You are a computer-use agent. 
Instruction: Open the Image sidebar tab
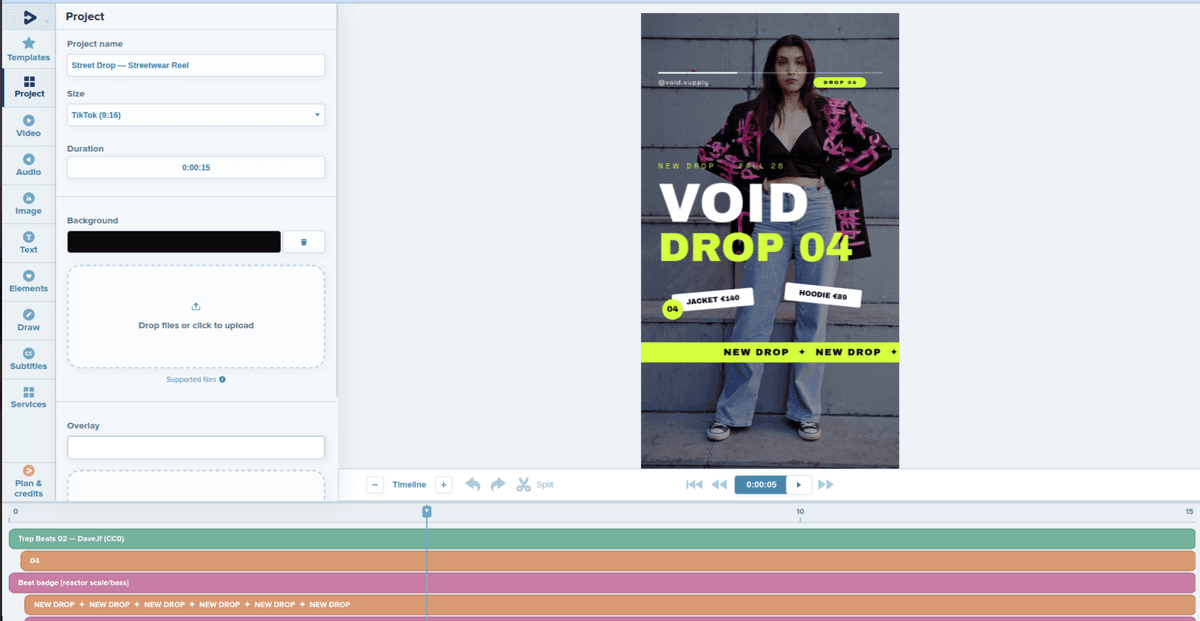pos(28,204)
